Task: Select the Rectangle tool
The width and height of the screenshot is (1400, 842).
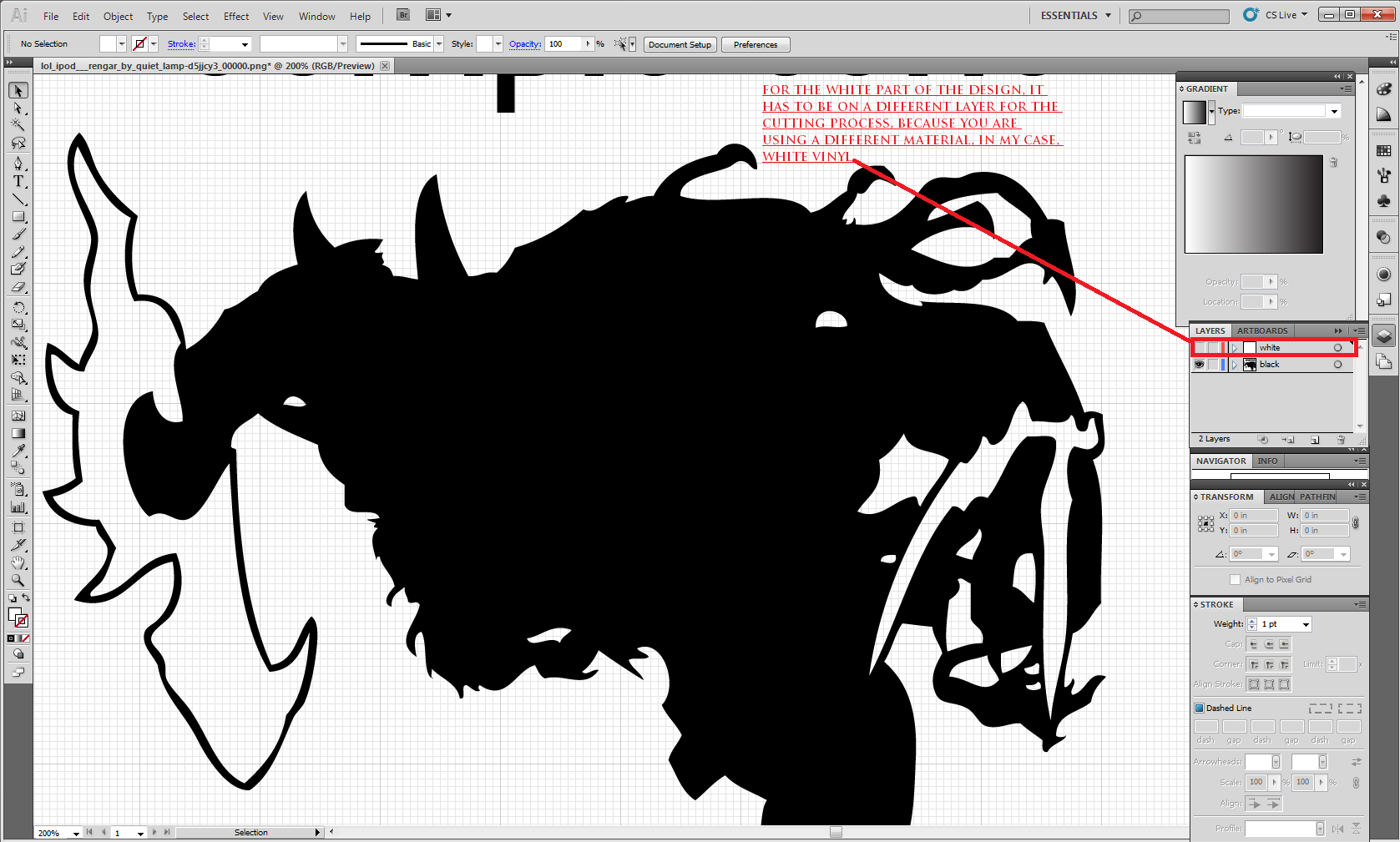Action: click(18, 217)
